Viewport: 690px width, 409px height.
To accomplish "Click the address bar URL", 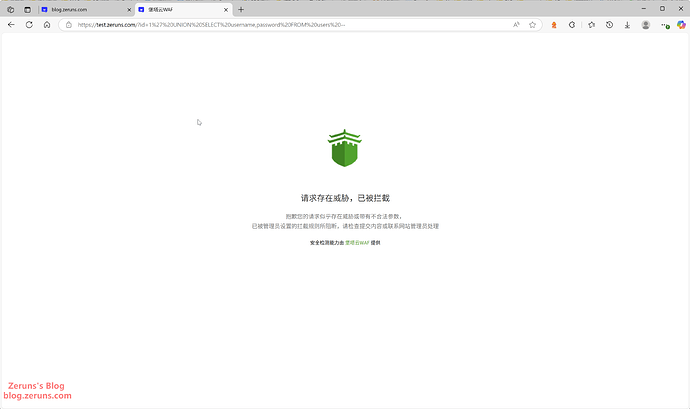I will pyautogui.click(x=211, y=25).
